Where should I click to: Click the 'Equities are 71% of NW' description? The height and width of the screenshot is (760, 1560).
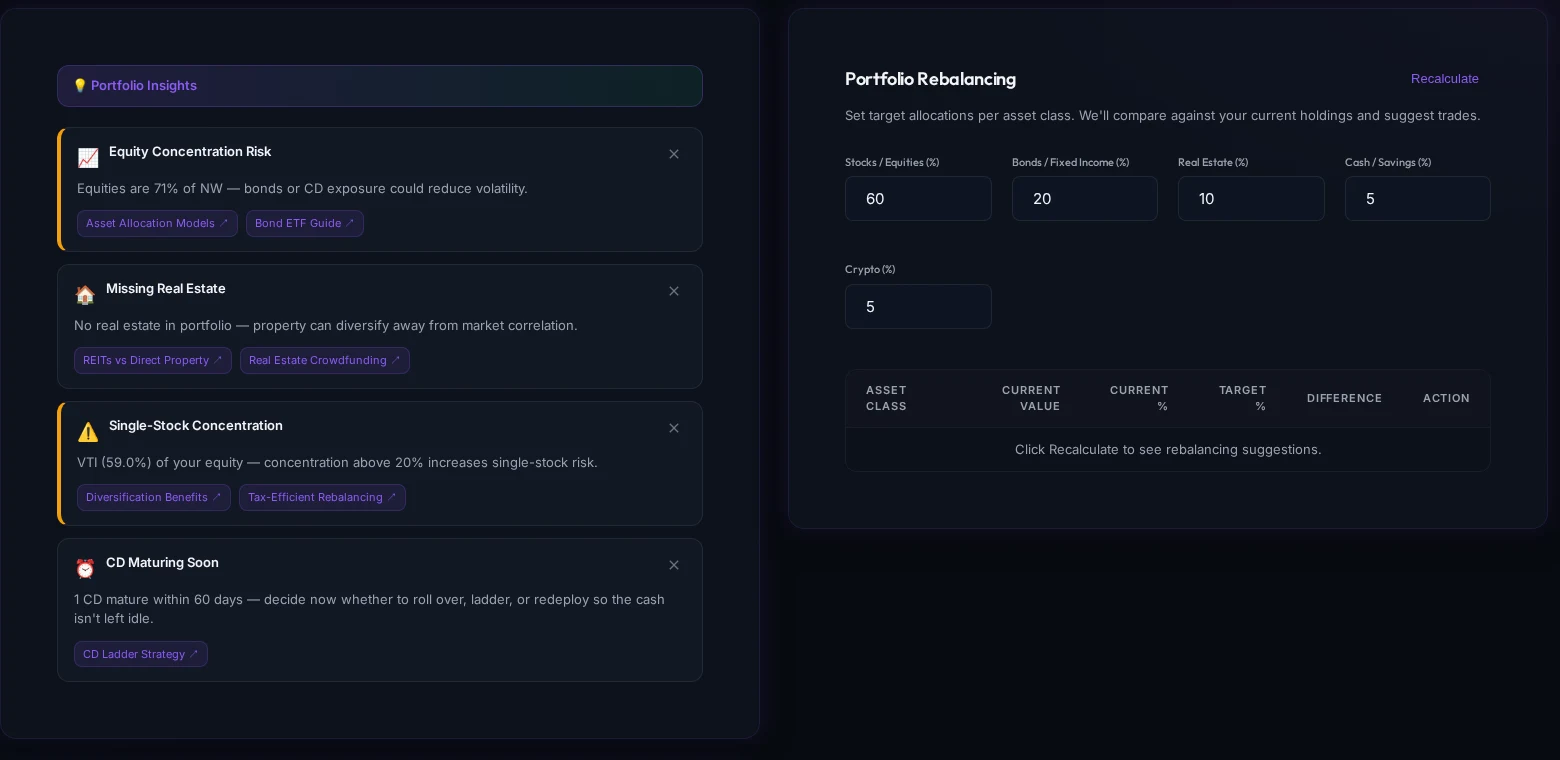click(x=302, y=188)
